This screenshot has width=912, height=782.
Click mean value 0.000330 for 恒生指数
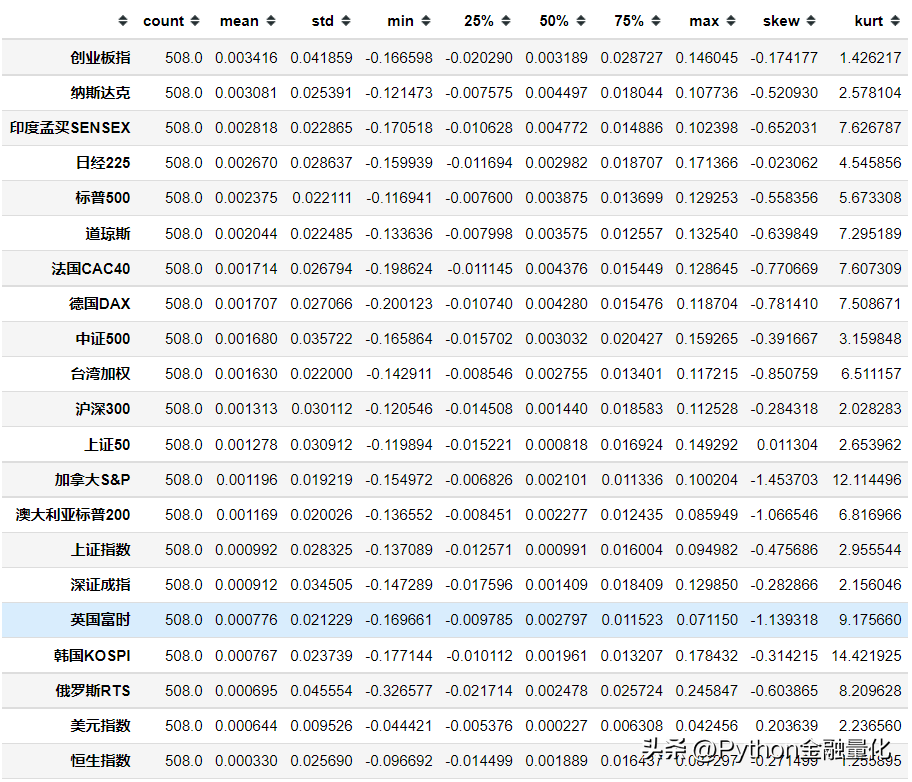tap(246, 760)
